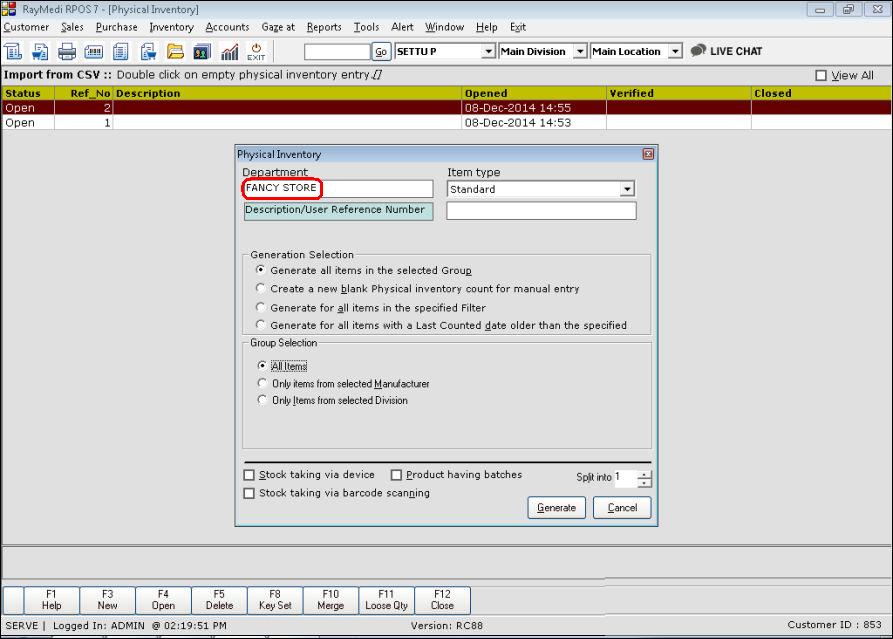Click the yellow open-folder toolbar icon
893x639 pixels.
[x=175, y=52]
